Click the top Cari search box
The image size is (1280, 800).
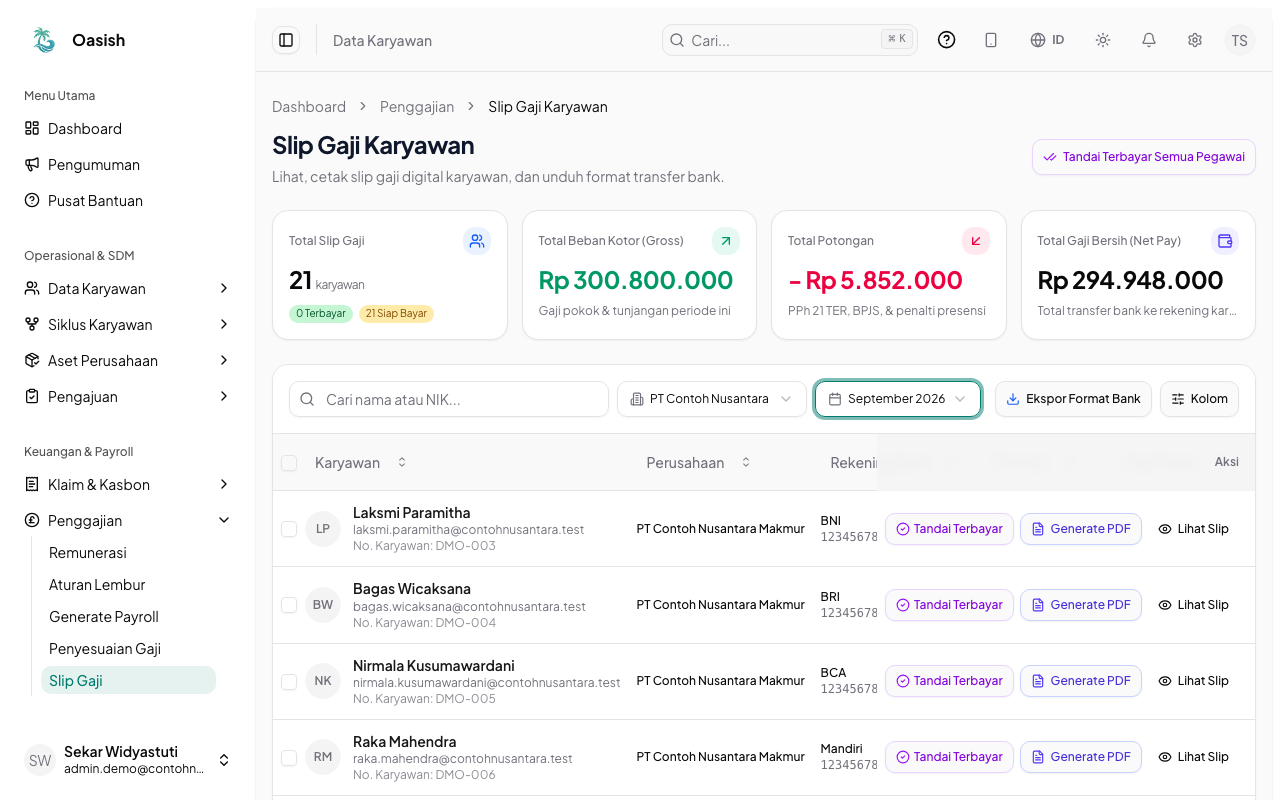point(790,40)
